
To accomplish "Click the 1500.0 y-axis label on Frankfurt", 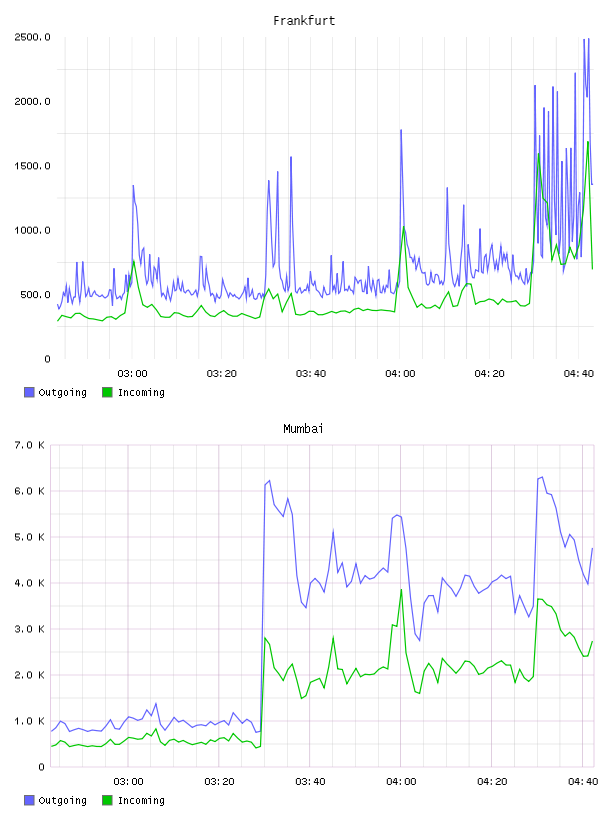I will click(x=33, y=166).
